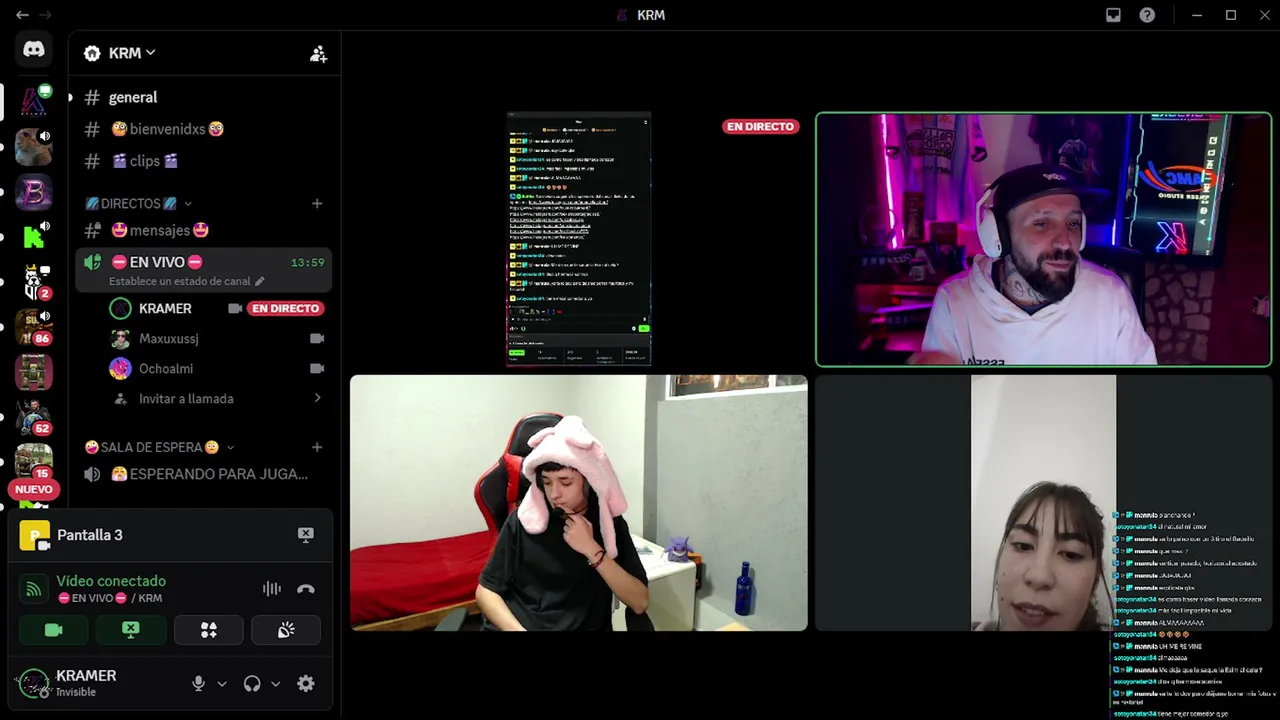Open the yellow Pantalla 3 stream icon
Image resolution: width=1280 pixels, height=720 pixels.
pos(34,535)
